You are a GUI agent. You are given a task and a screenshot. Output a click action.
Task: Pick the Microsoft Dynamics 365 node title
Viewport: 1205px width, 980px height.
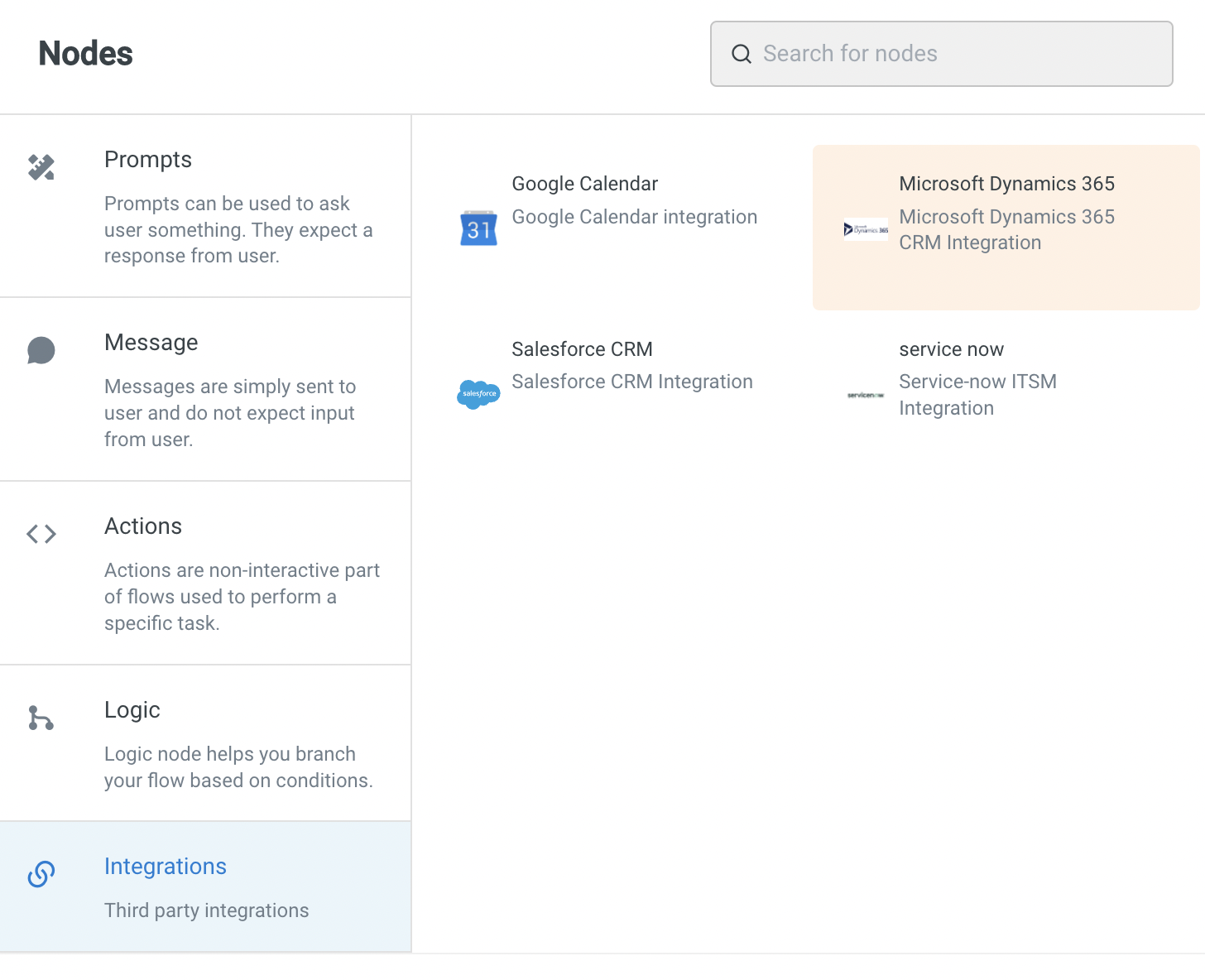pos(1007,184)
